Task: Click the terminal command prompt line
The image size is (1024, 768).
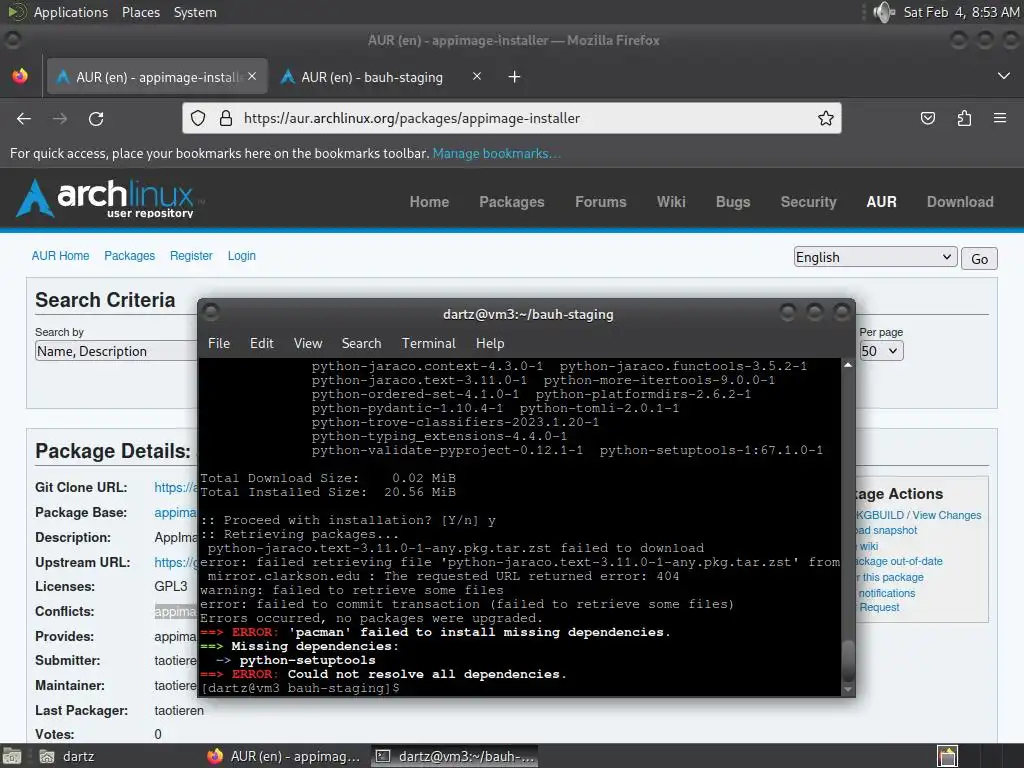Action: [300, 688]
